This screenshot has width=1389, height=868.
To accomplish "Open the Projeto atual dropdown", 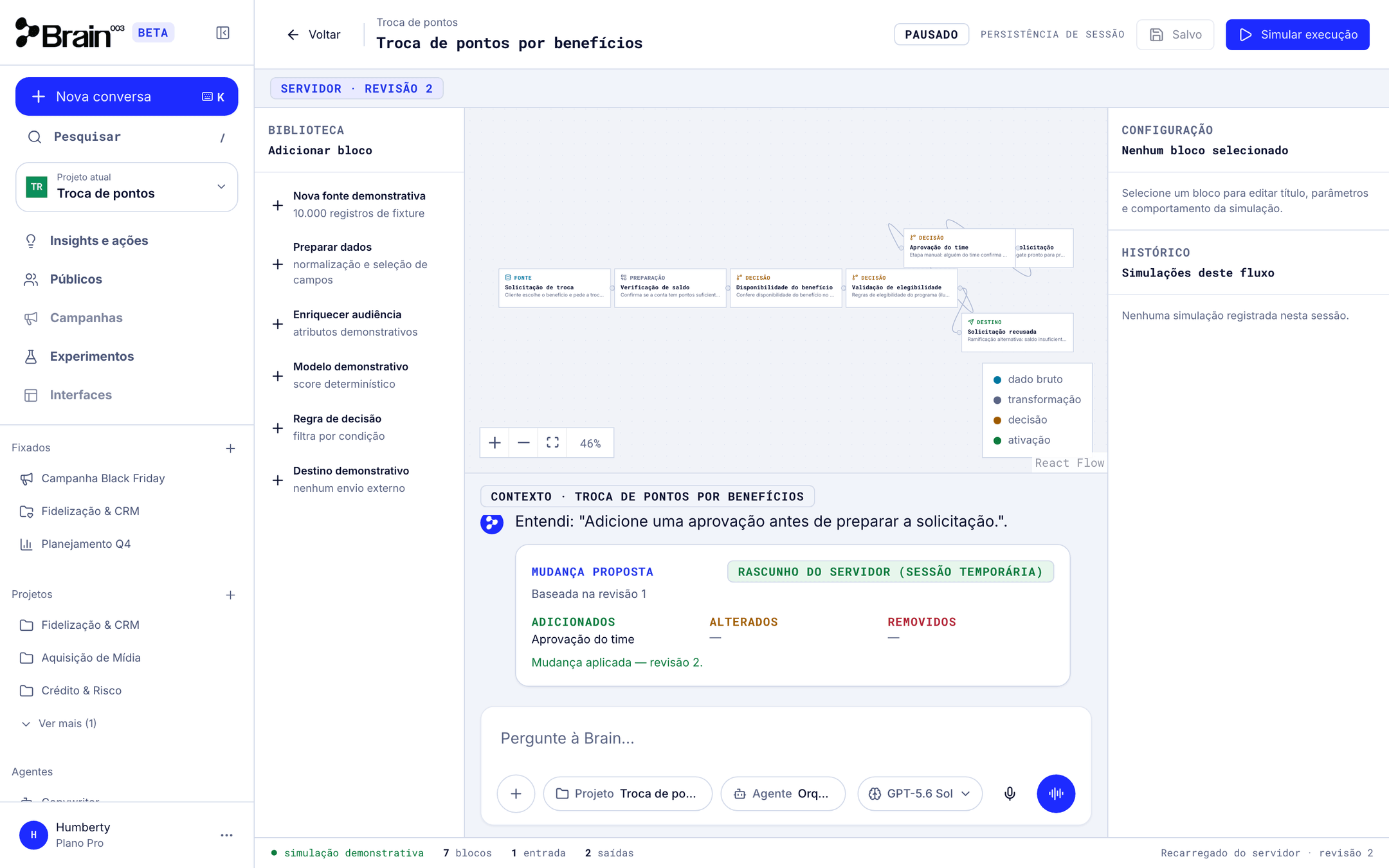I will (127, 186).
